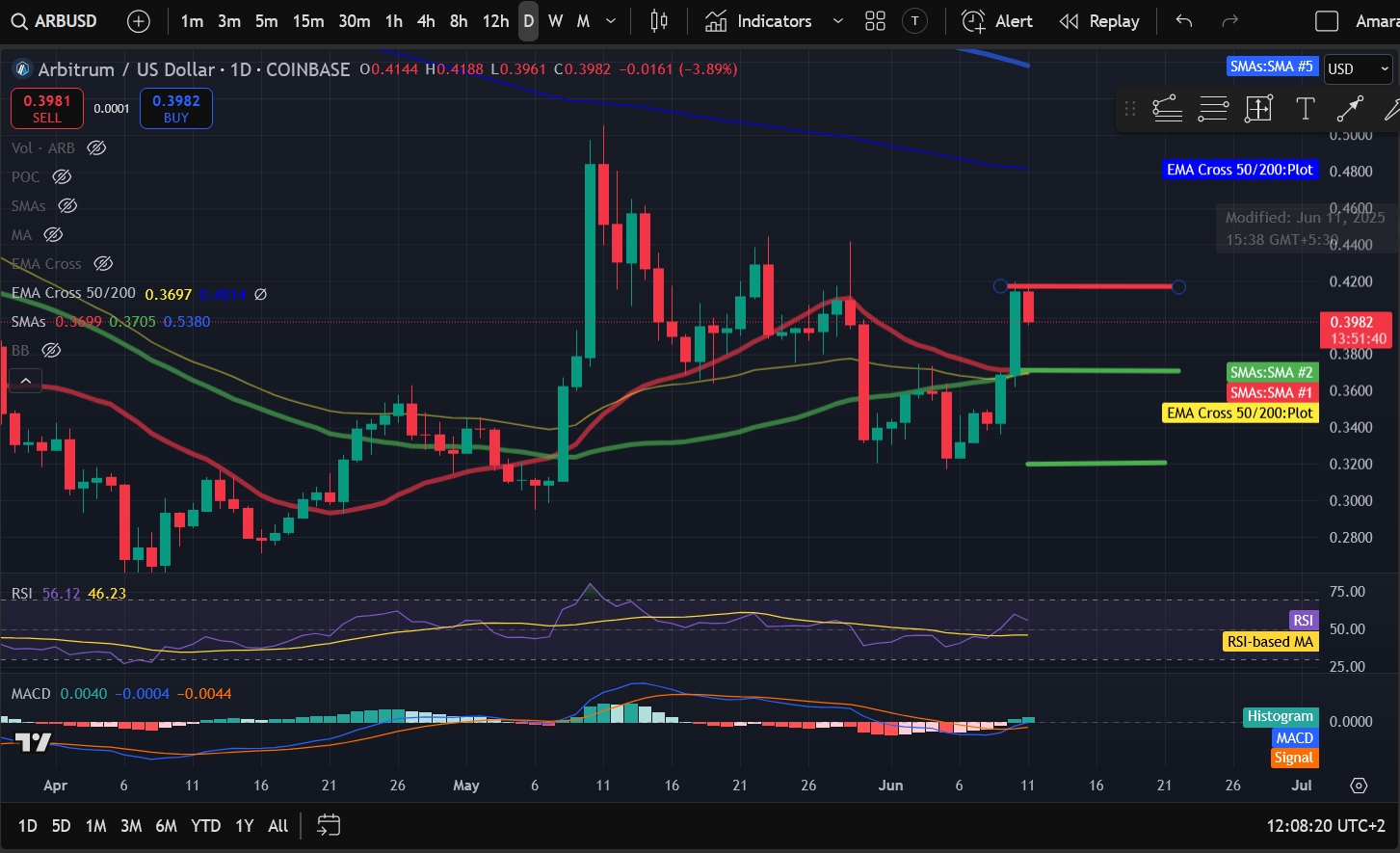Viewport: 1400px width, 853px height.
Task: Open the USD currency dropdown
Action: click(x=1359, y=68)
